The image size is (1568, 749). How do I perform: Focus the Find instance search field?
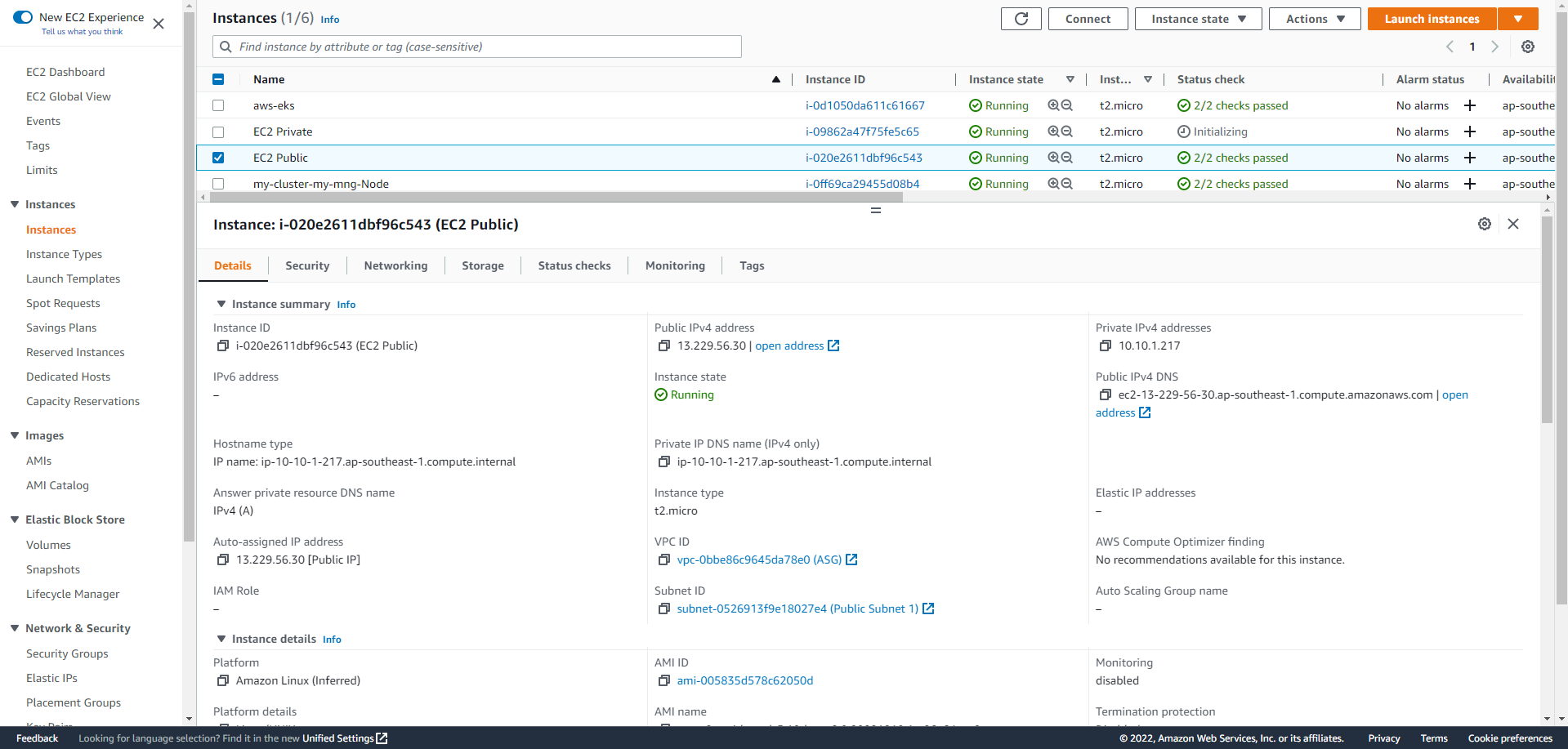coord(477,47)
